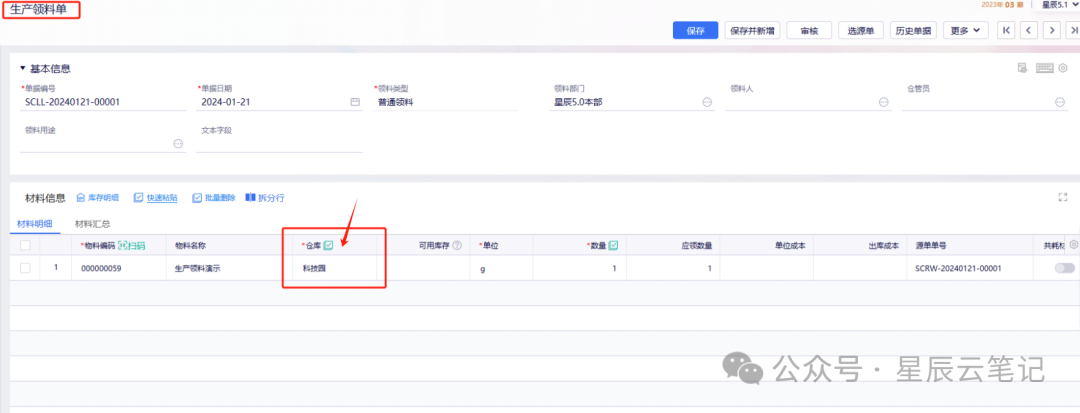
Task: Click the 单据编号 field SCLL-20240121-00001
Action: pos(103,102)
